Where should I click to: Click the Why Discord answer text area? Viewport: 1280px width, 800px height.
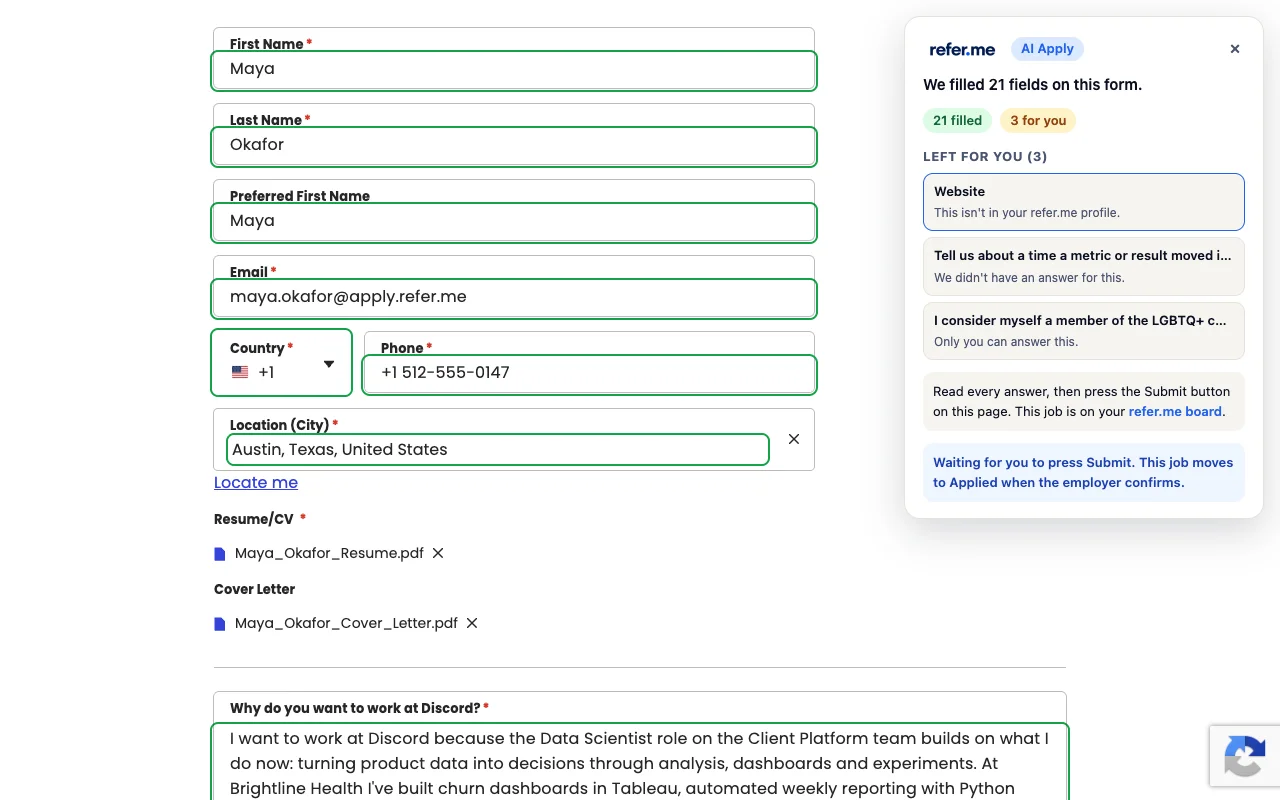(640, 763)
